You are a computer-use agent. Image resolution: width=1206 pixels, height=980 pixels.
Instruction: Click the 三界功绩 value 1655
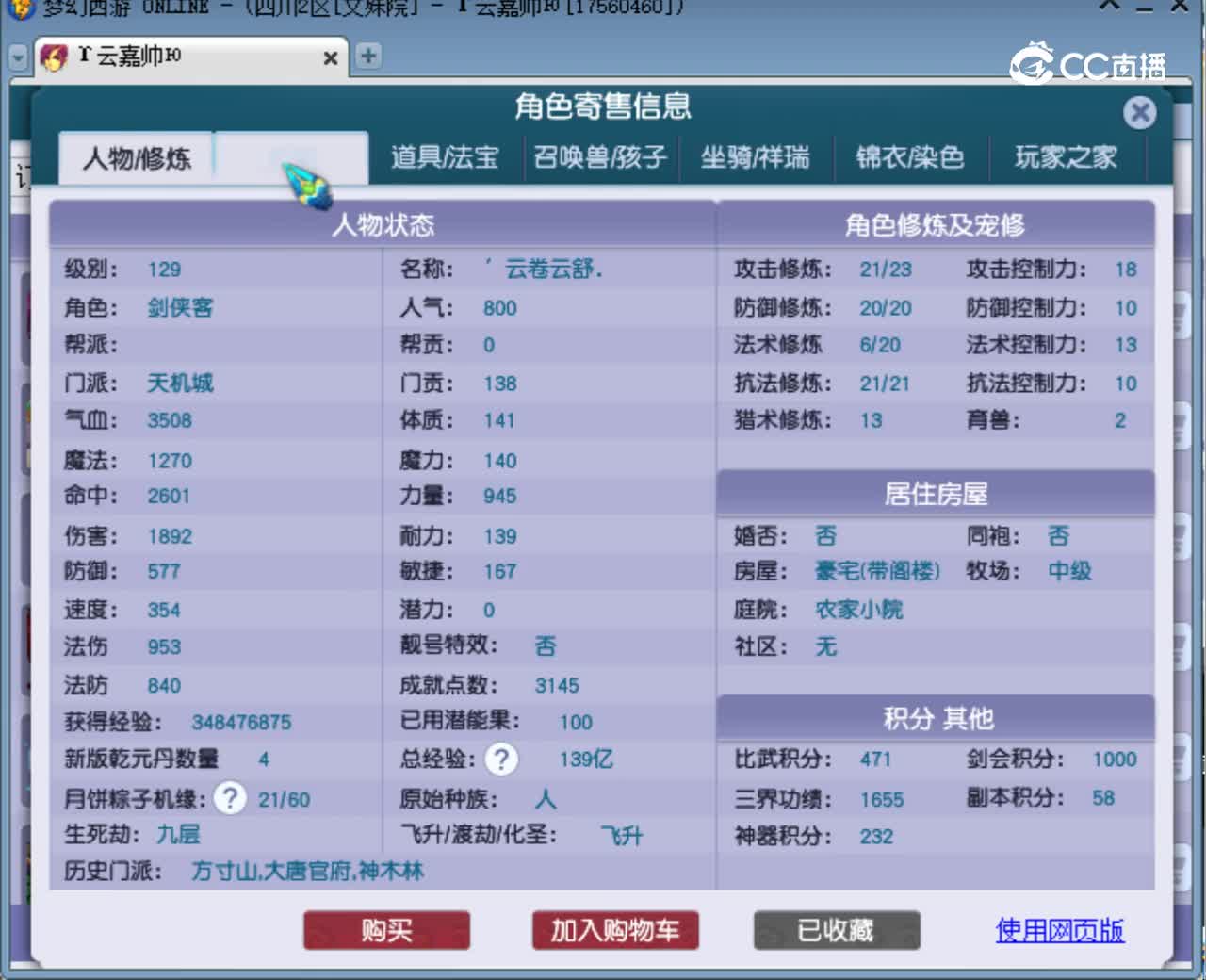(x=882, y=800)
